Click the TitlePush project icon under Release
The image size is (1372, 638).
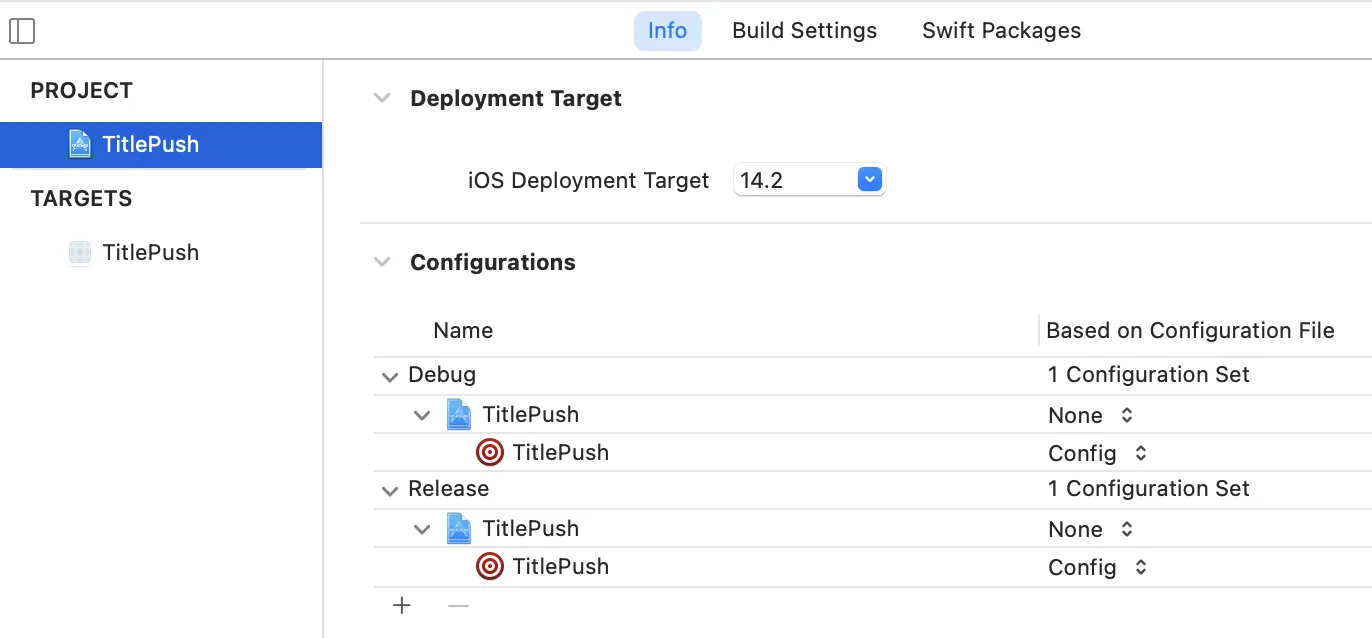459,528
